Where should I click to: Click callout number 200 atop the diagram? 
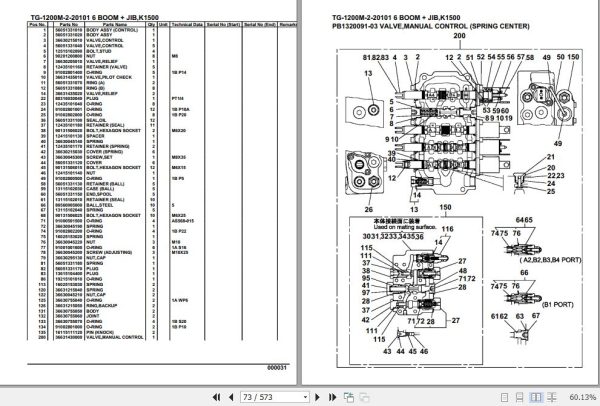(459, 36)
